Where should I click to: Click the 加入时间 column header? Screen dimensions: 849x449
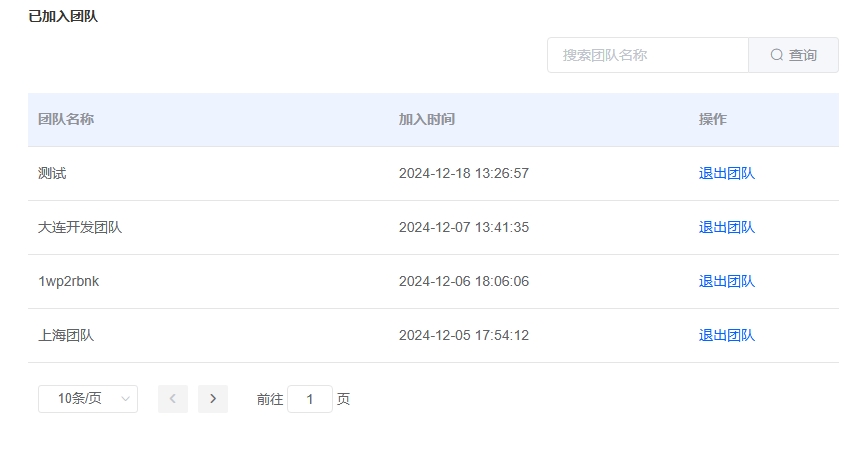pos(427,119)
